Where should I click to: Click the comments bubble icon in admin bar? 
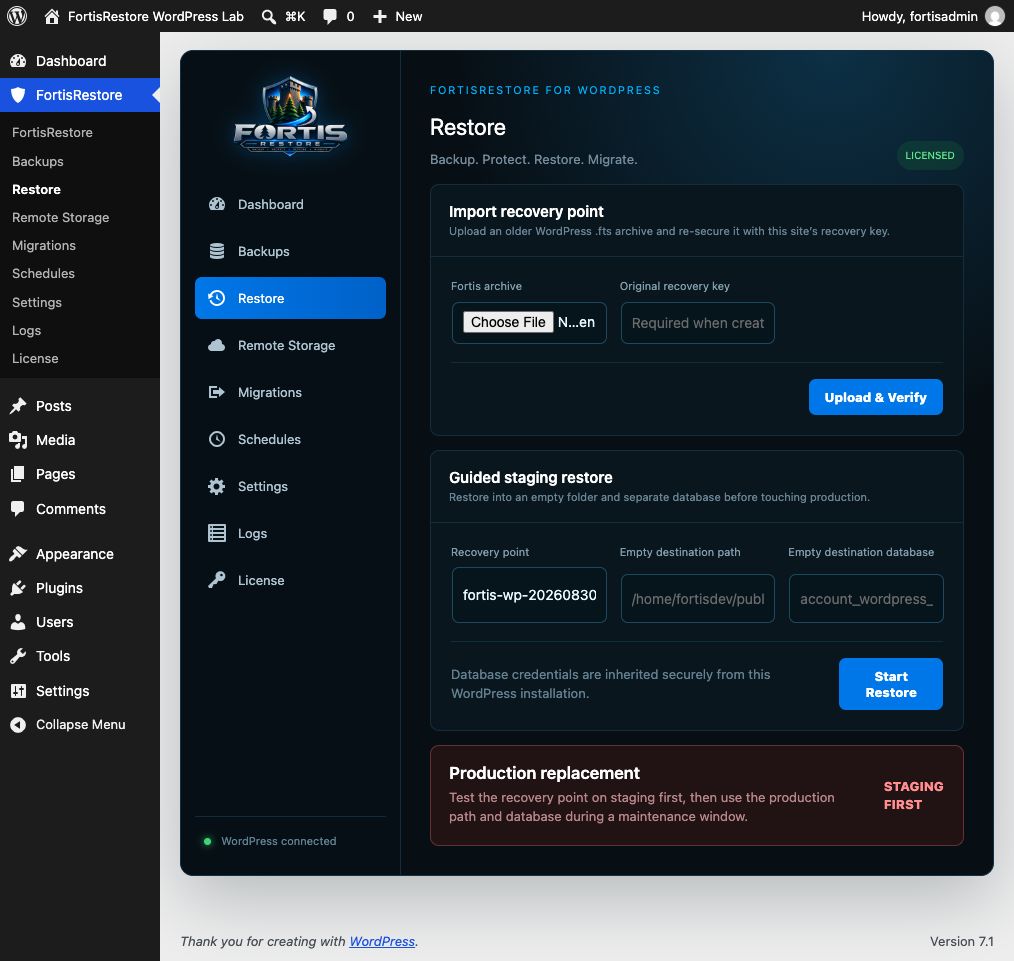(330, 17)
